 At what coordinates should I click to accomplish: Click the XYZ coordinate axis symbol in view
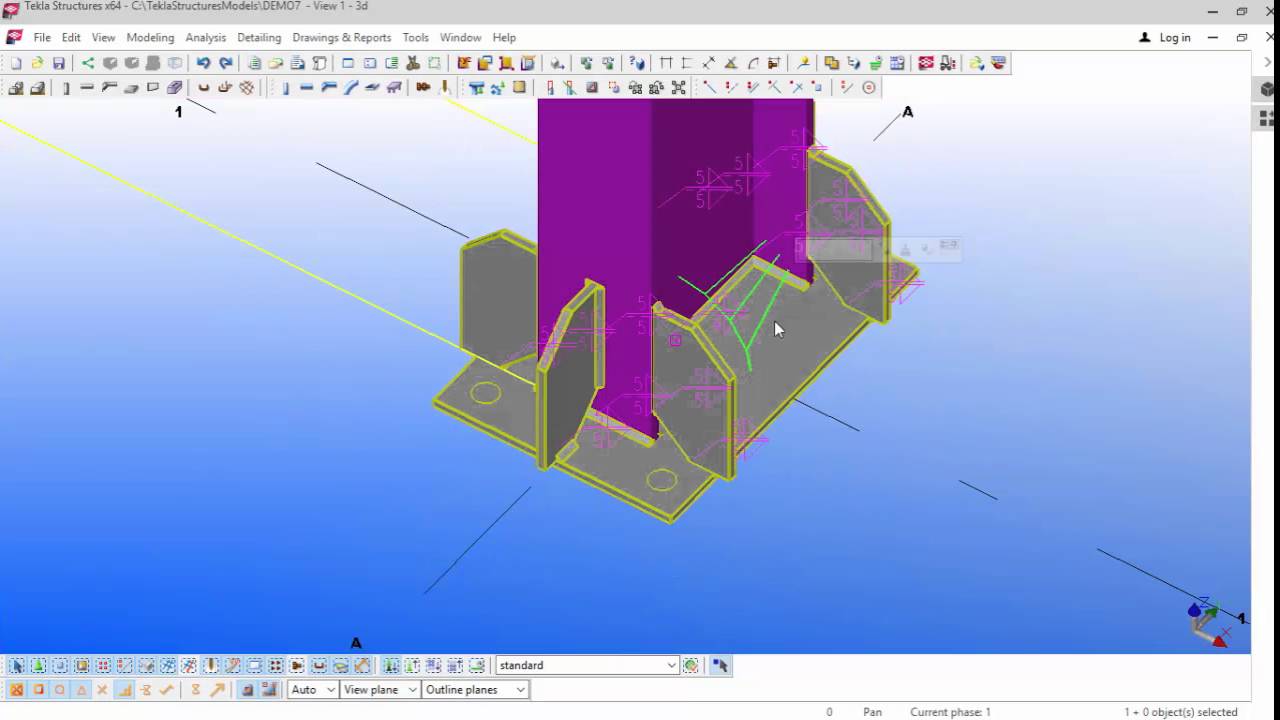(x=1207, y=621)
